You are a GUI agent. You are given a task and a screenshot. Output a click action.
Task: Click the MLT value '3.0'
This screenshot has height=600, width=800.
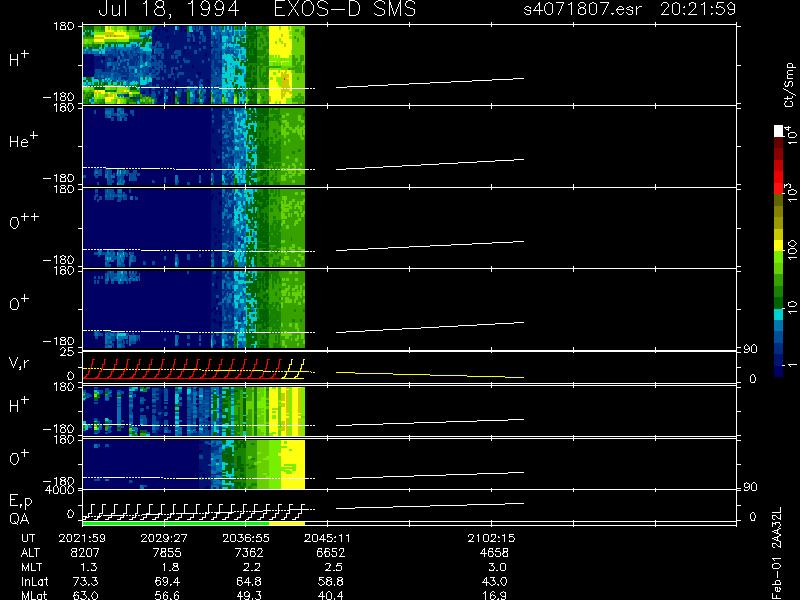pyautogui.click(x=497, y=567)
